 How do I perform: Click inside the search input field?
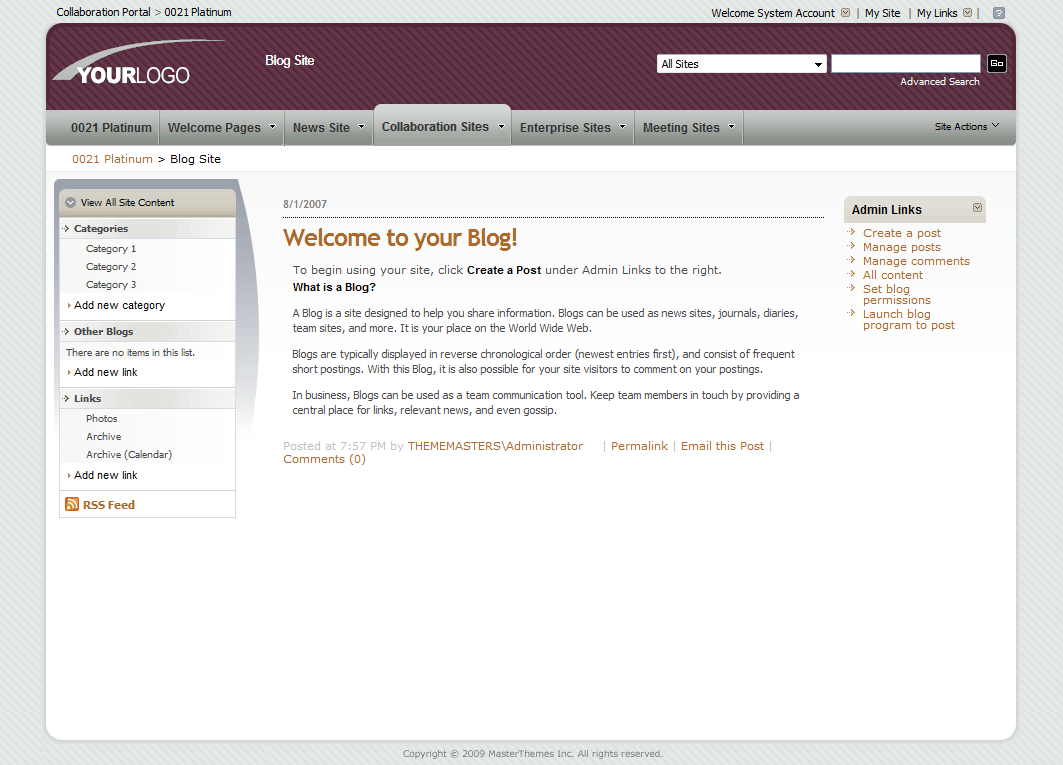click(903, 63)
